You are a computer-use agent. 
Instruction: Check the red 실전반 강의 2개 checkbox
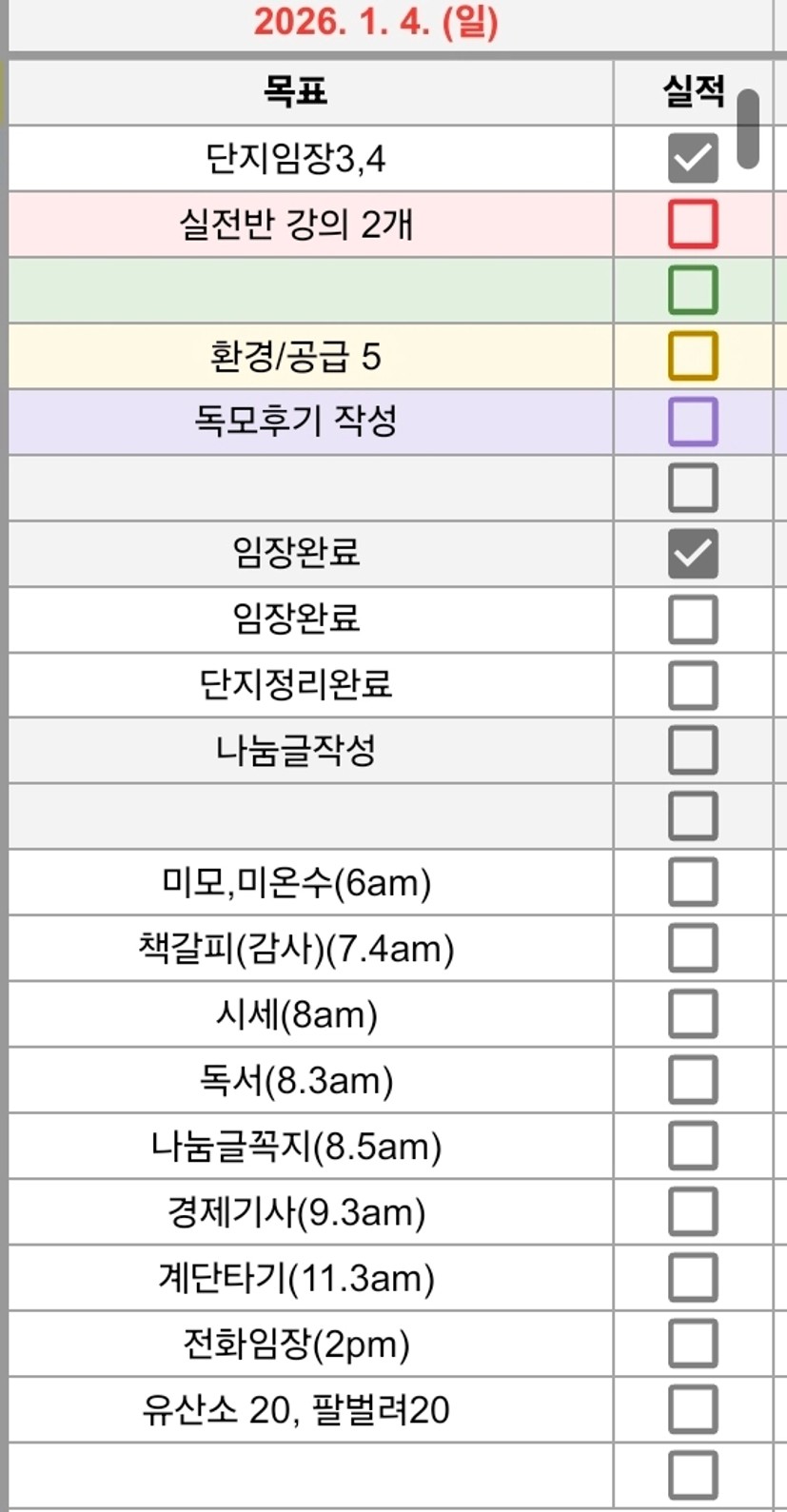692,225
